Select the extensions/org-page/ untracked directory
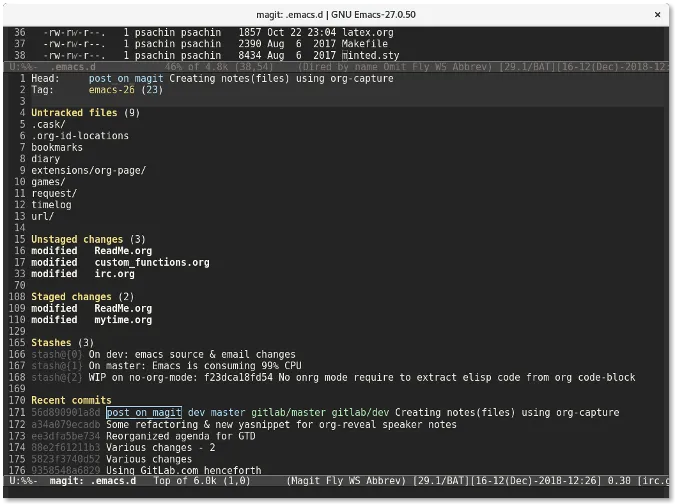 click(89, 170)
